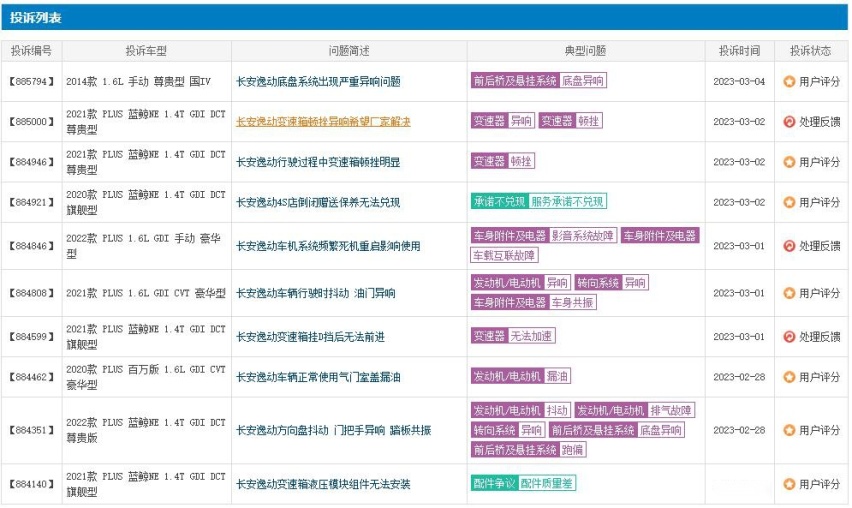Open complaint 长安逸动车辆正常使用气门室盖漏油
Screen dimensions: 852x508
pyautogui.click(x=318, y=377)
